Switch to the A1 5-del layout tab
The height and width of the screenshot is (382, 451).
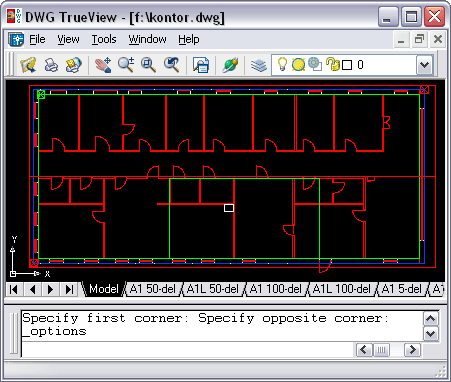pyautogui.click(x=401, y=289)
